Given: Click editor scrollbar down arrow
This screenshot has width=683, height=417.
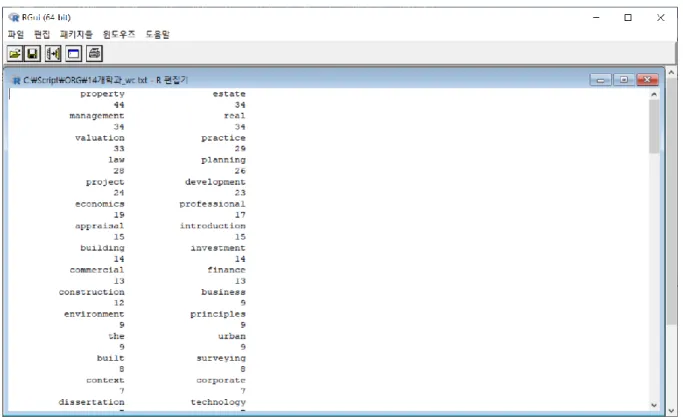Looking at the screenshot, I should [654, 405].
